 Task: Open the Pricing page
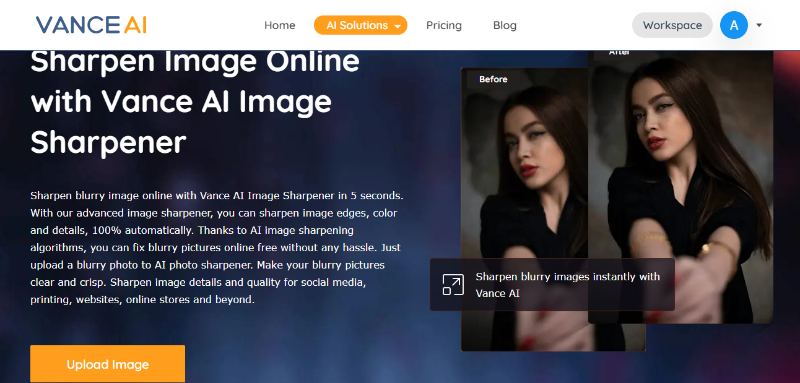(x=444, y=25)
